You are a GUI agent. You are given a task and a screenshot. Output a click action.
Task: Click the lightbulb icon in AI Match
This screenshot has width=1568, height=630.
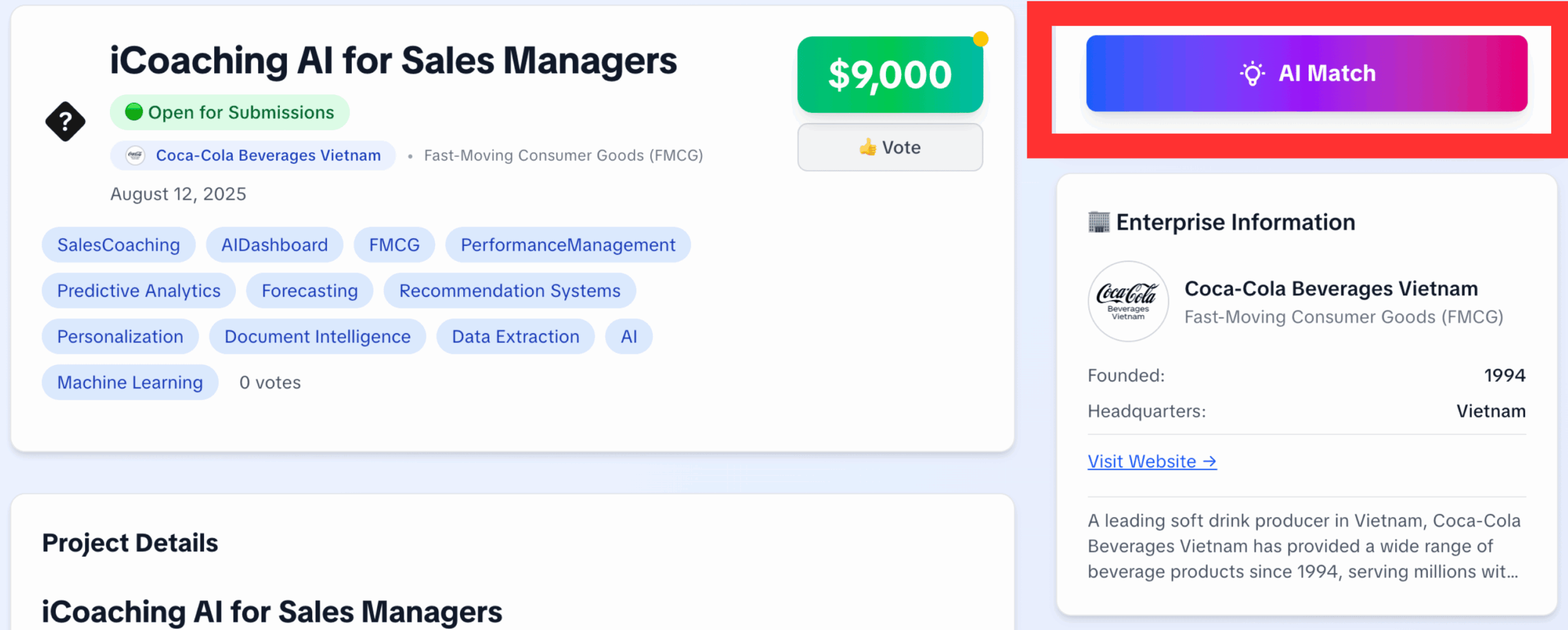coord(1252,74)
